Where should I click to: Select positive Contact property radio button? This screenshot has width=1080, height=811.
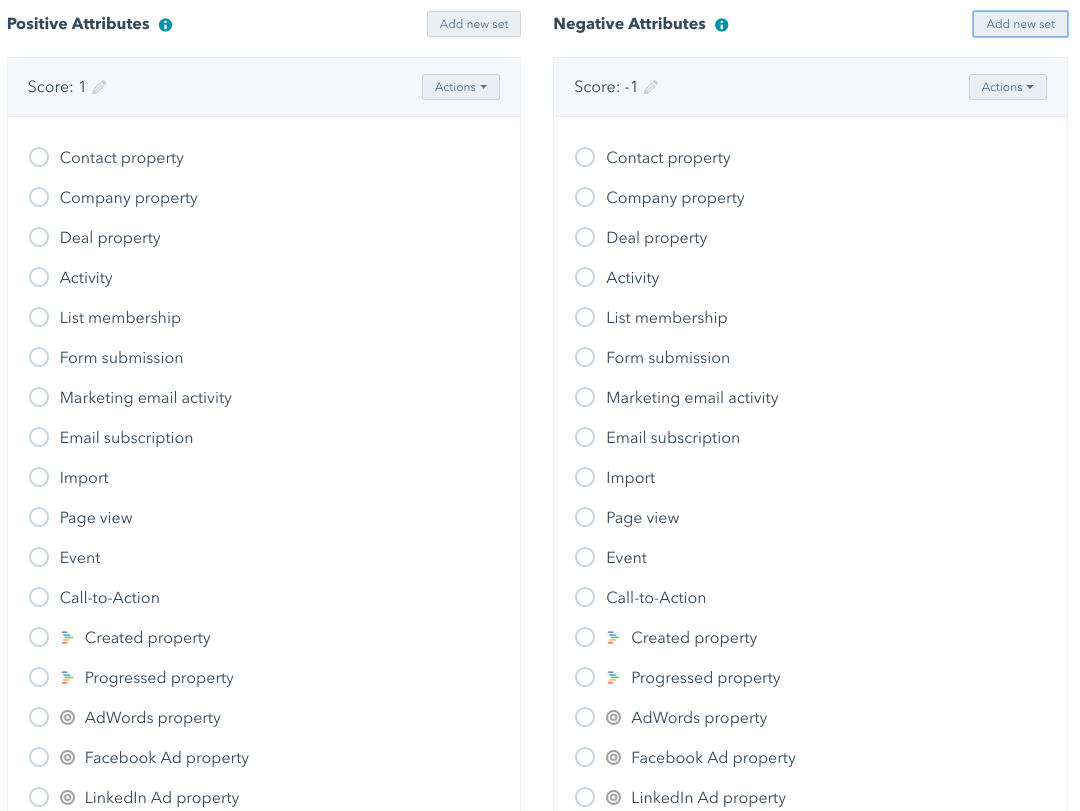[x=39, y=158]
